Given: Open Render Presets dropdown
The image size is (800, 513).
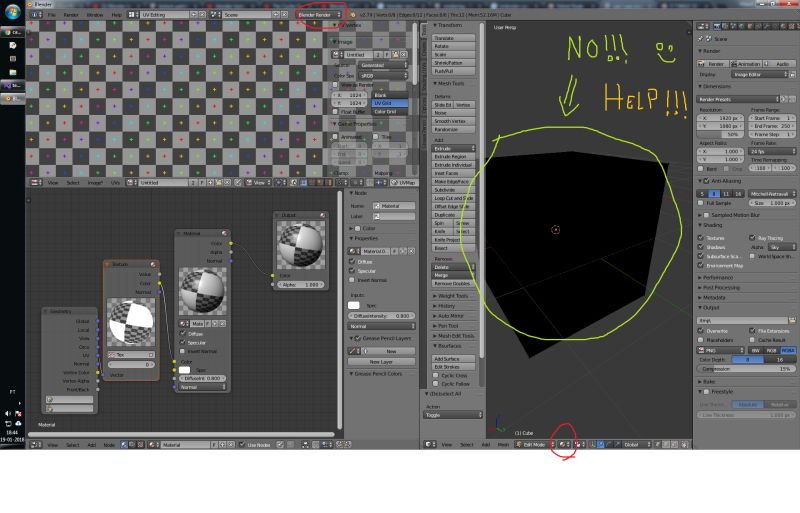Looking at the screenshot, I should click(x=738, y=99).
